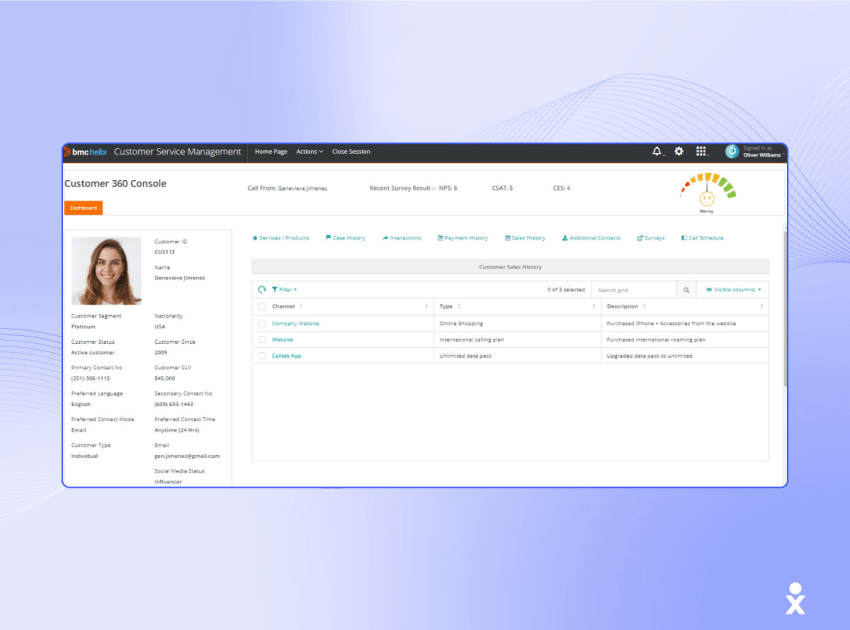Click the notifications bell icon

coord(656,151)
